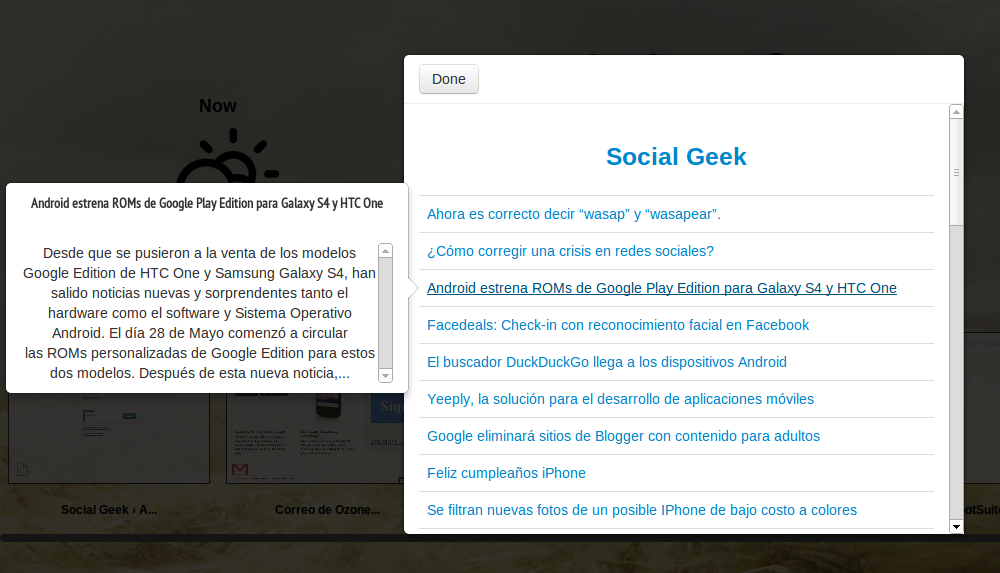Open the Feliz cumpleaños iPhone article

coord(506,473)
